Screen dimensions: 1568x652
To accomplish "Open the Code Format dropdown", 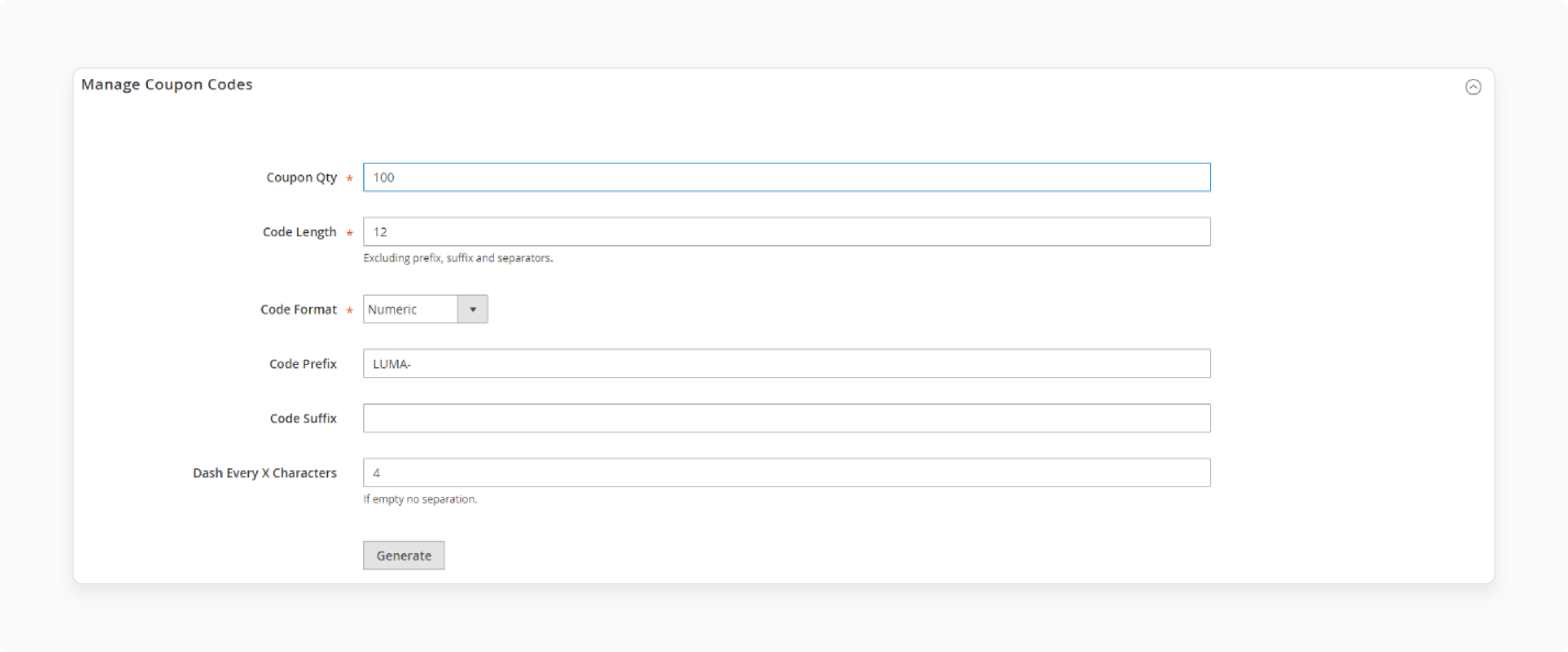I will coord(426,309).
